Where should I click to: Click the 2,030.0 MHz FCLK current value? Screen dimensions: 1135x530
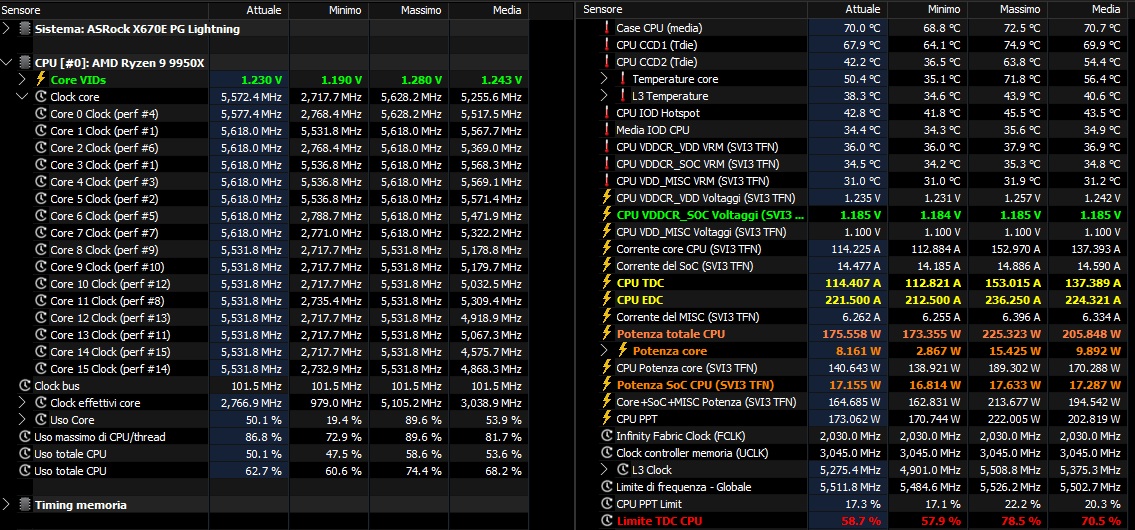pos(850,436)
